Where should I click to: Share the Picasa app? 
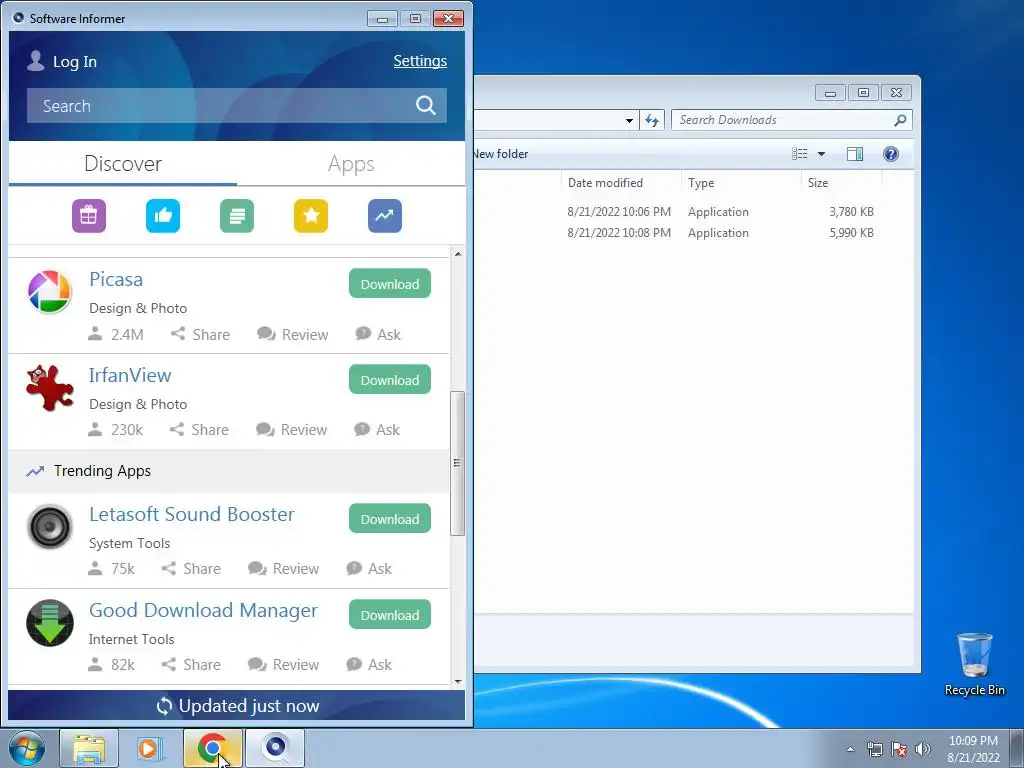pos(200,334)
